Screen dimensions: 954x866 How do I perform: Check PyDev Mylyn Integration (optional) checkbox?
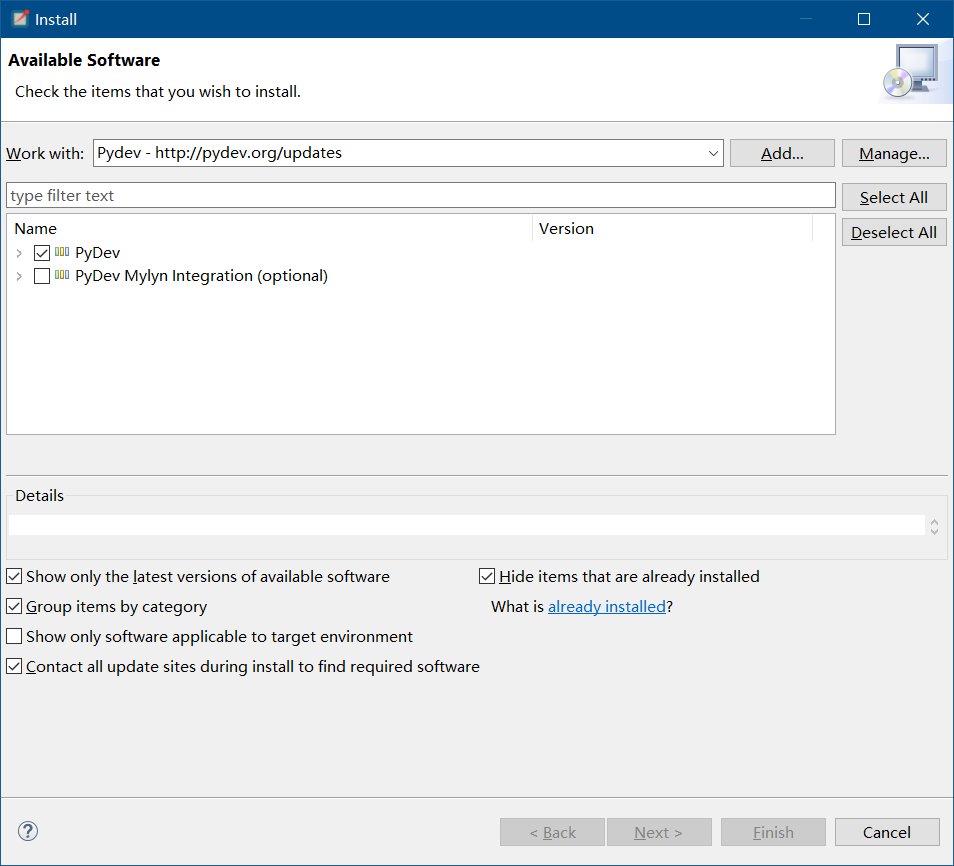point(42,276)
